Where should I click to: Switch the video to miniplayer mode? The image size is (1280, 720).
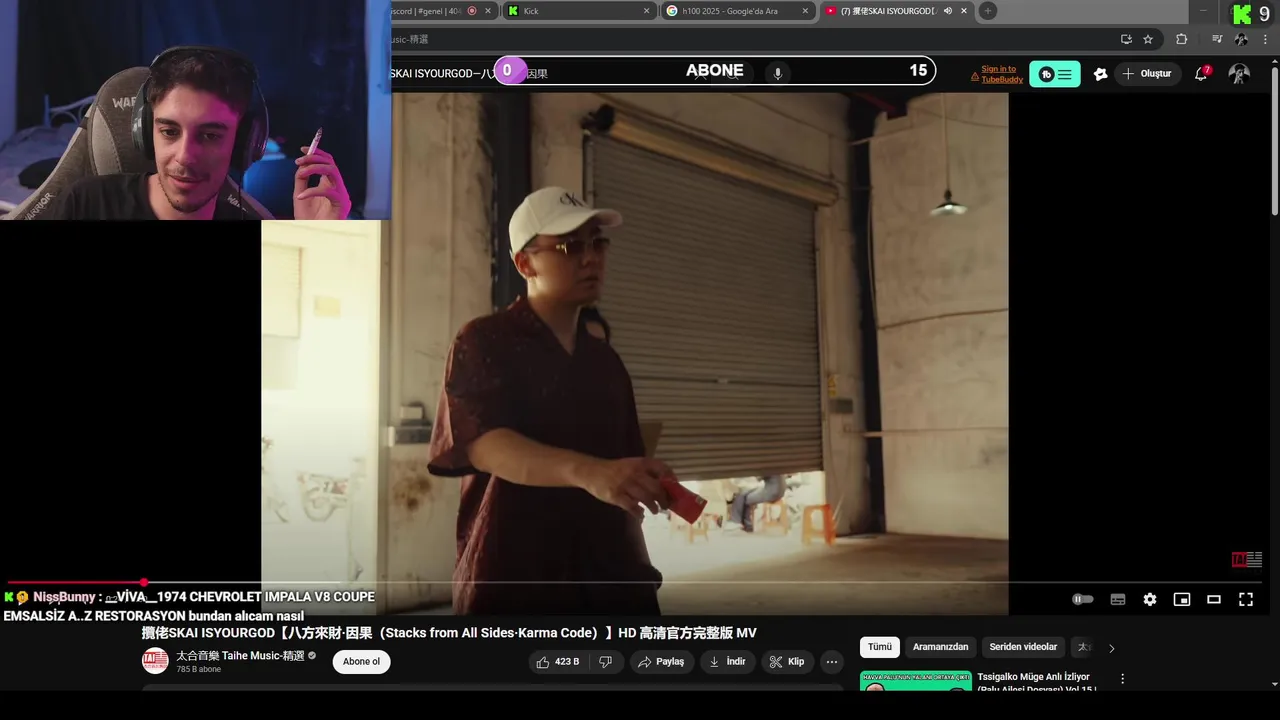click(1182, 599)
